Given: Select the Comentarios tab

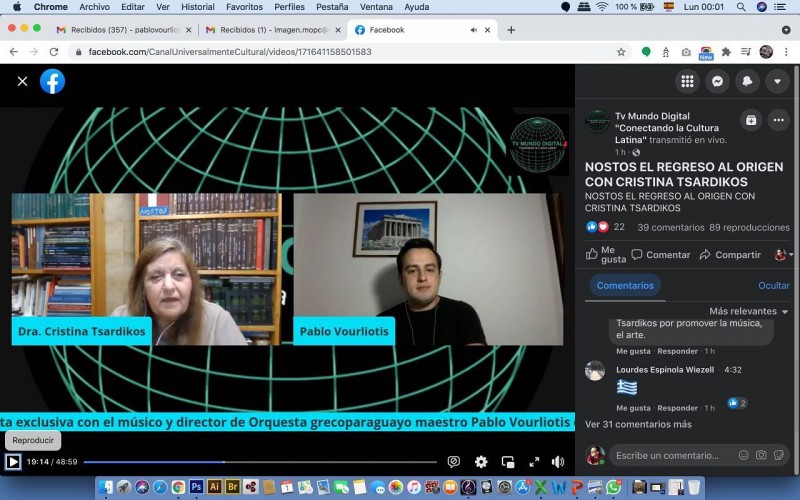Looking at the screenshot, I should 625,286.
